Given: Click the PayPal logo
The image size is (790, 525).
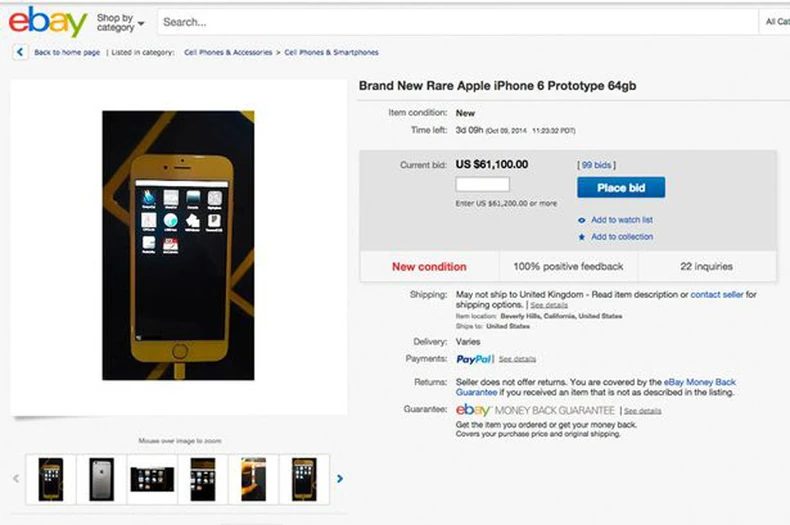Looking at the screenshot, I should pos(473,359).
